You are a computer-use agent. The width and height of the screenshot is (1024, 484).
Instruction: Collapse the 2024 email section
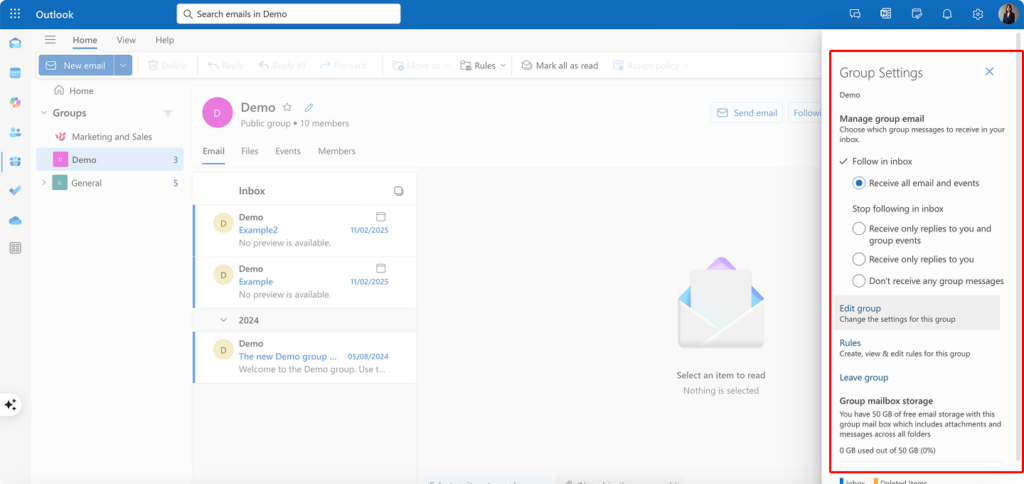pos(224,320)
